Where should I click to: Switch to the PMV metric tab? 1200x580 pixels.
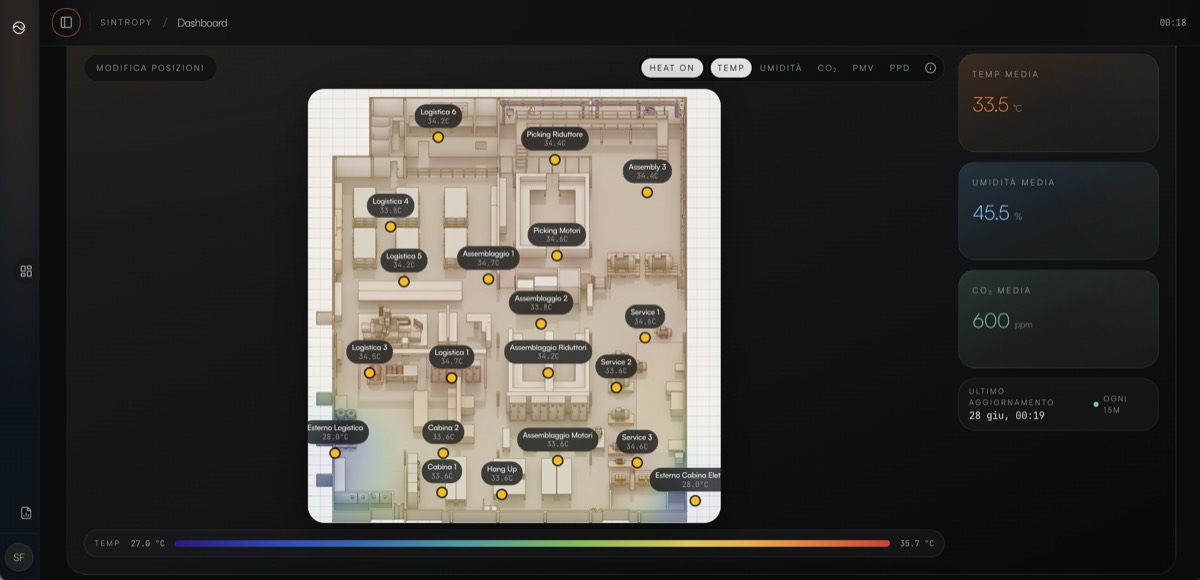[863, 68]
